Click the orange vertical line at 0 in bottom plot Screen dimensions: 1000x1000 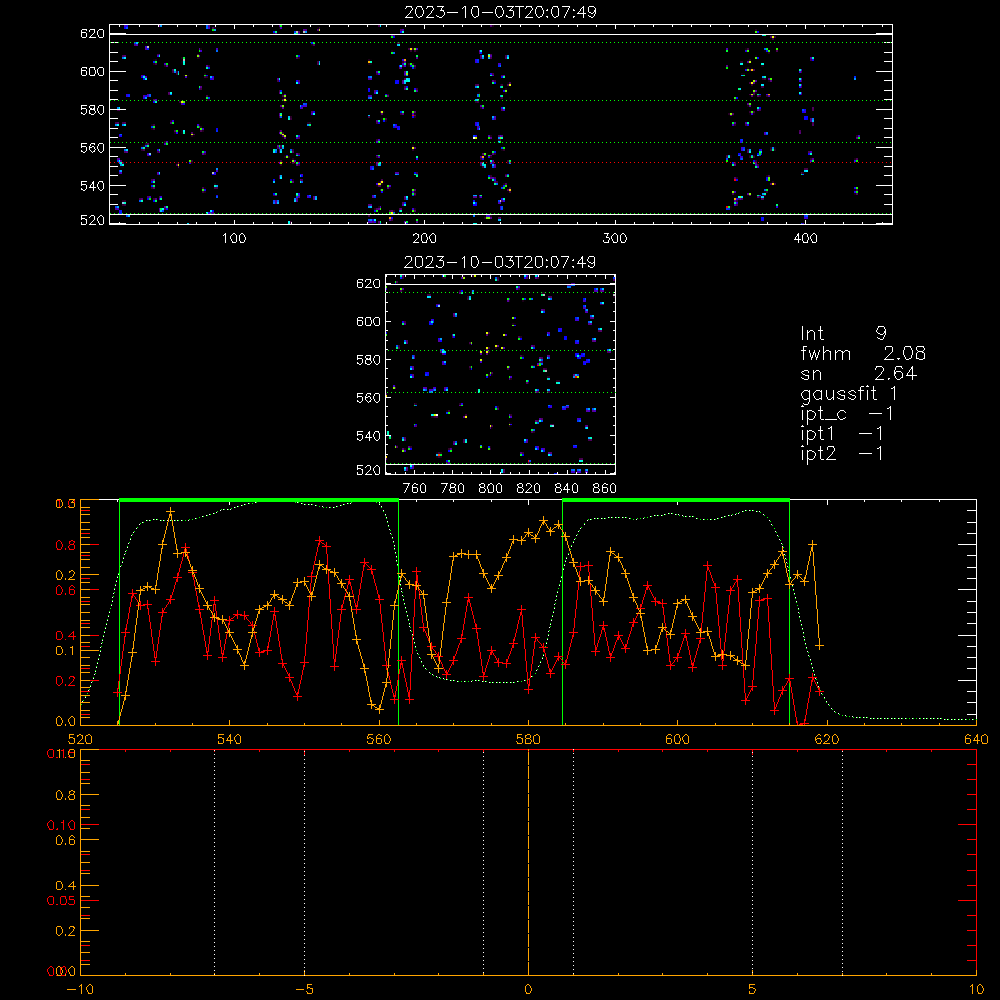[x=528, y=862]
